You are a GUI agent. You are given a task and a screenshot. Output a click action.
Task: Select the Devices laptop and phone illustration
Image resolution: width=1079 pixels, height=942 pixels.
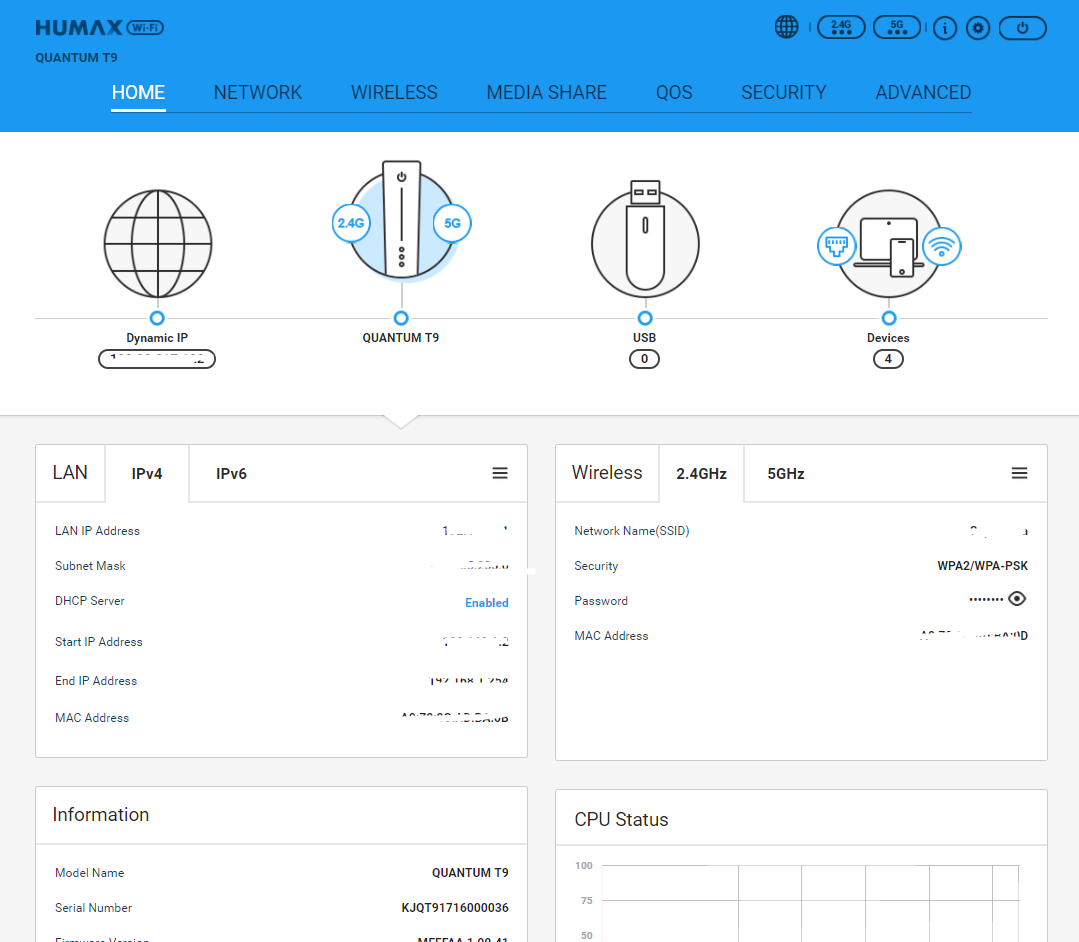(888, 246)
